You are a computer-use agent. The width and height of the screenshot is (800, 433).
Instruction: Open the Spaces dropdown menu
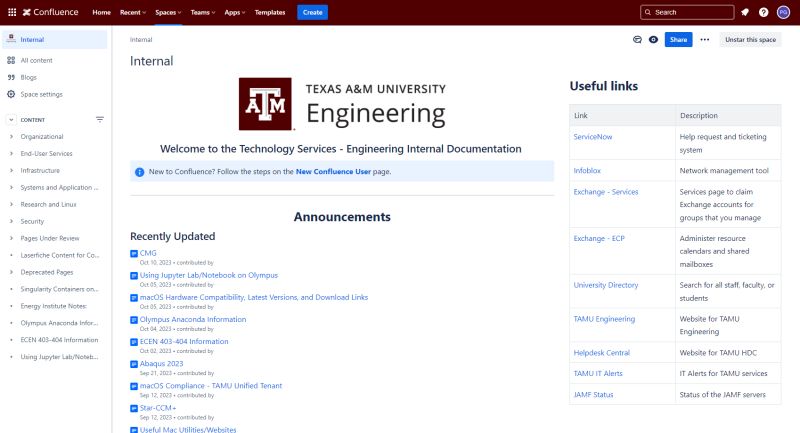click(x=168, y=12)
